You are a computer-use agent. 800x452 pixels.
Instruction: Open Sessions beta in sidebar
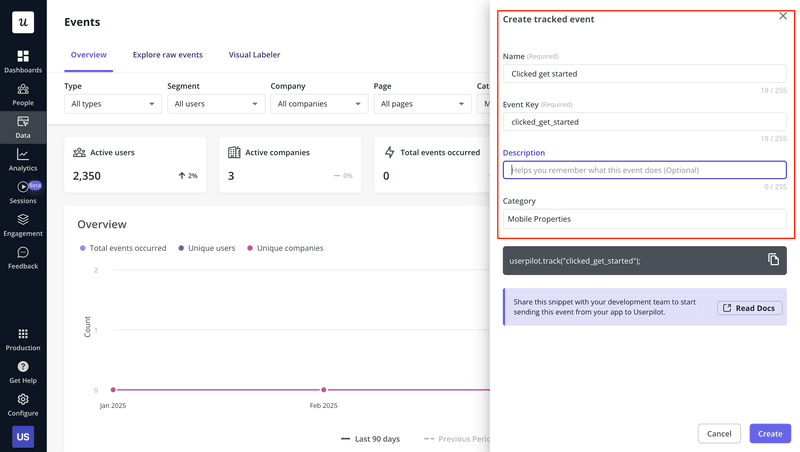coord(23,193)
